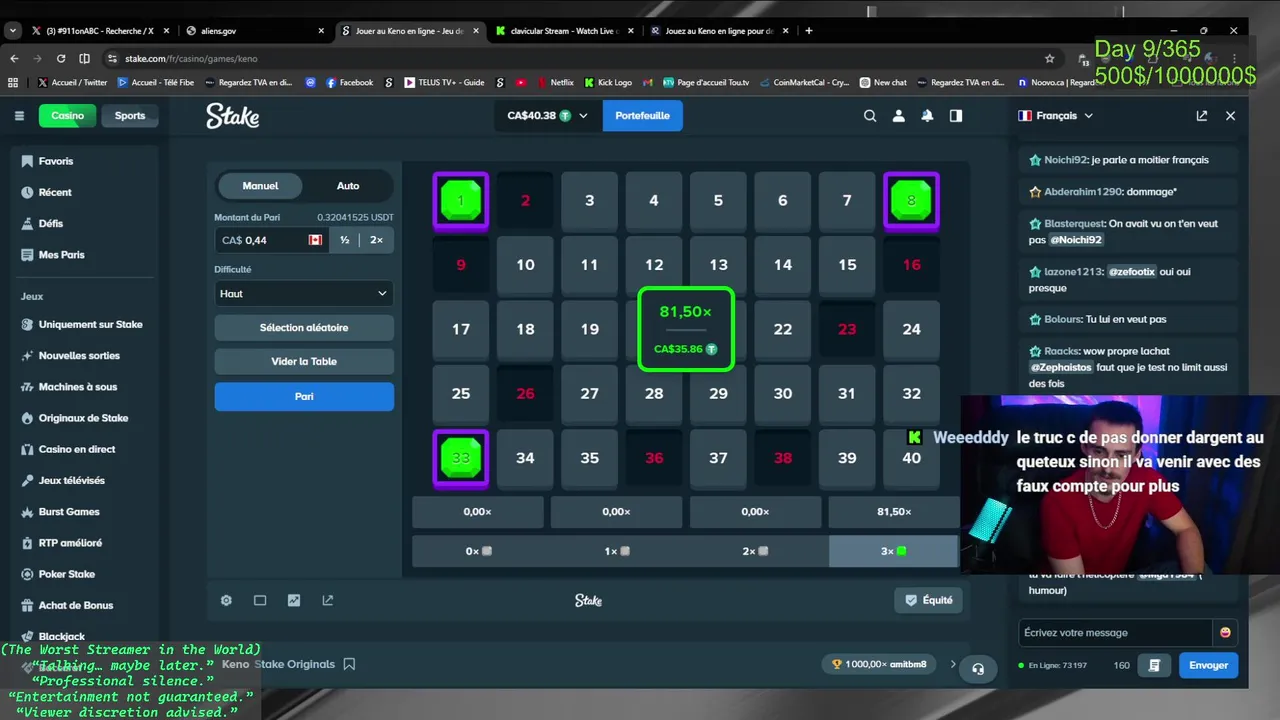Screen dimensions: 1280x720
Task: Open the Stake hamburger sidebar menu
Action: coord(19,116)
